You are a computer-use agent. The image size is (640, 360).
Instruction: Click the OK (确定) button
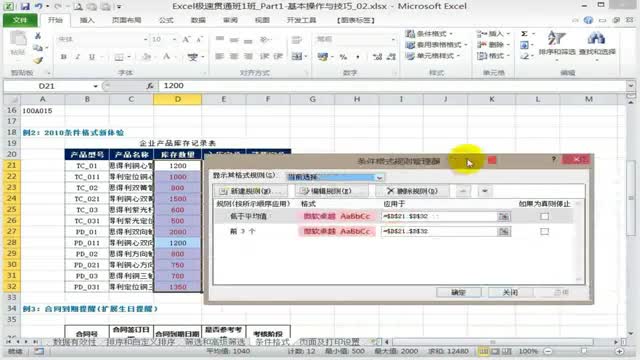[458, 292]
